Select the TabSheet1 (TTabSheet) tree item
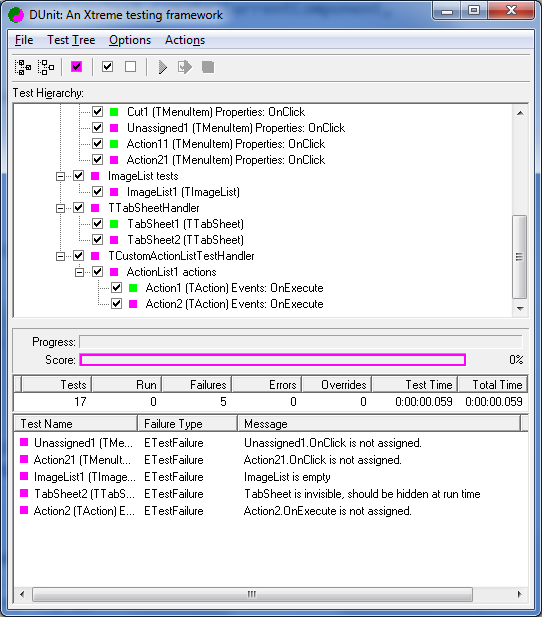 (185, 224)
